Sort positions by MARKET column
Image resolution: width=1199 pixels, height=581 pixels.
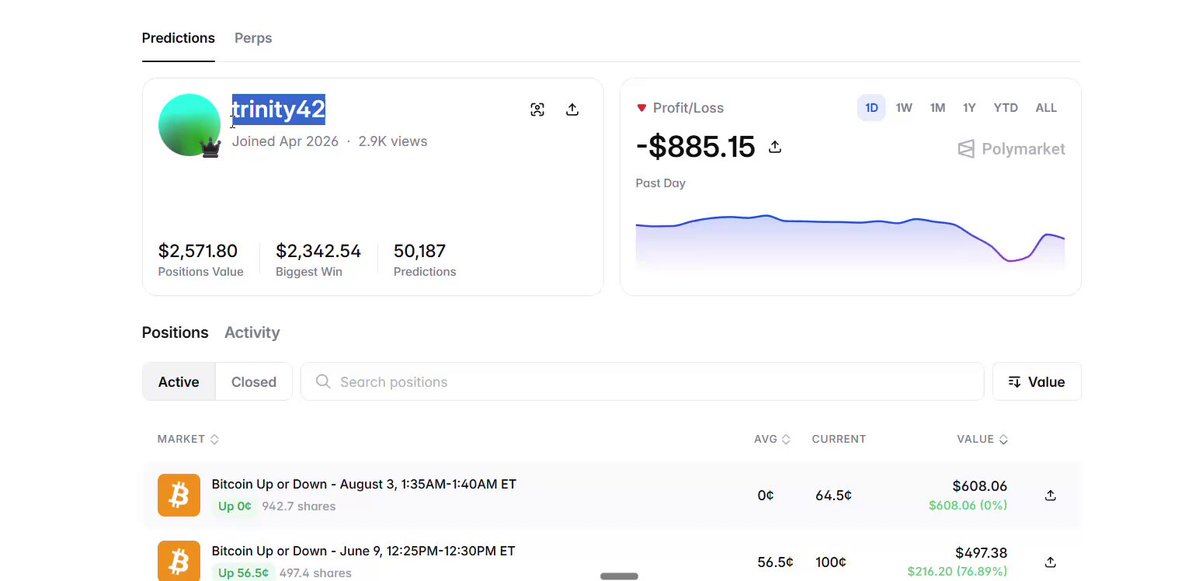[188, 439]
